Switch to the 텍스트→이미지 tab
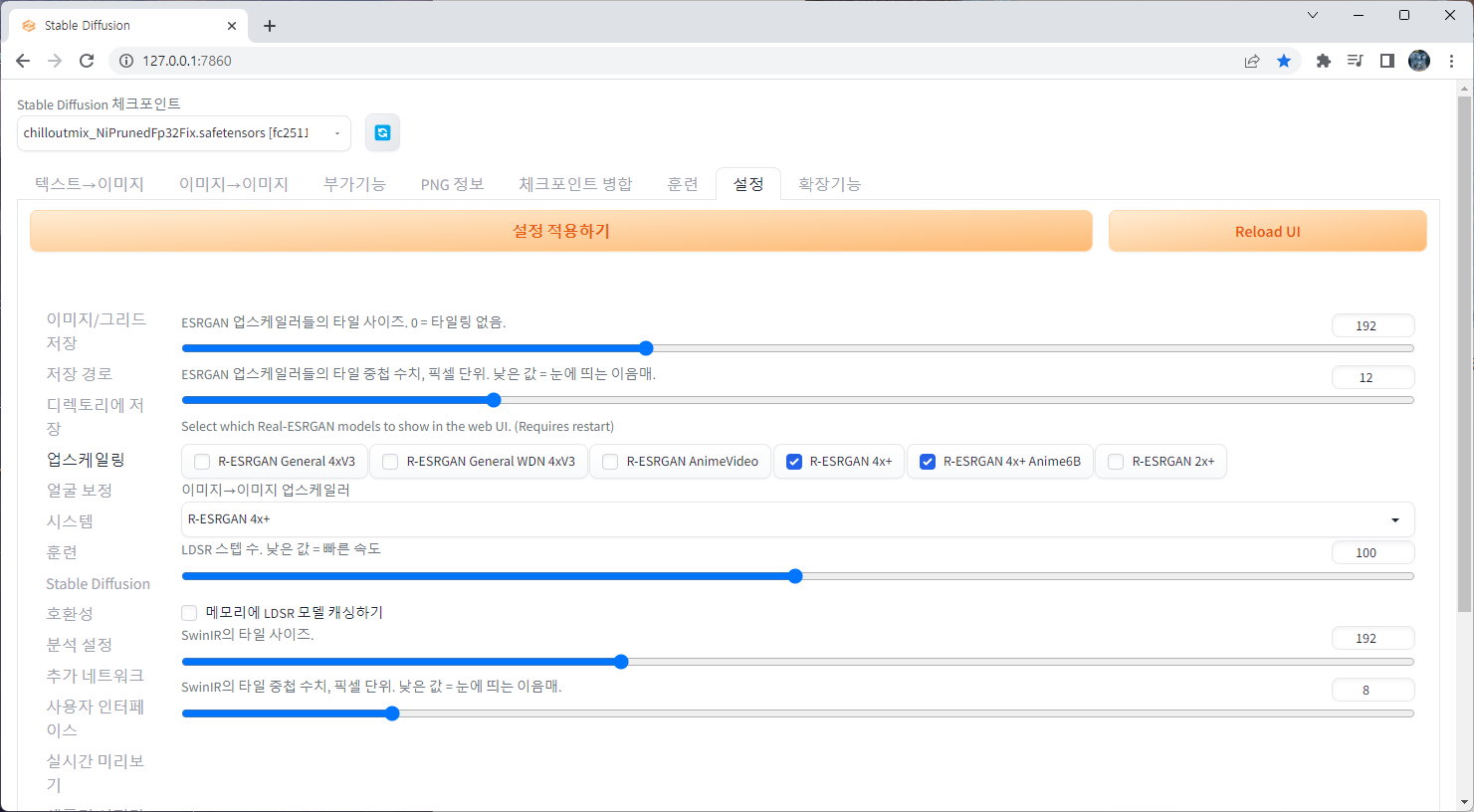The width and height of the screenshot is (1474, 812). [90, 184]
